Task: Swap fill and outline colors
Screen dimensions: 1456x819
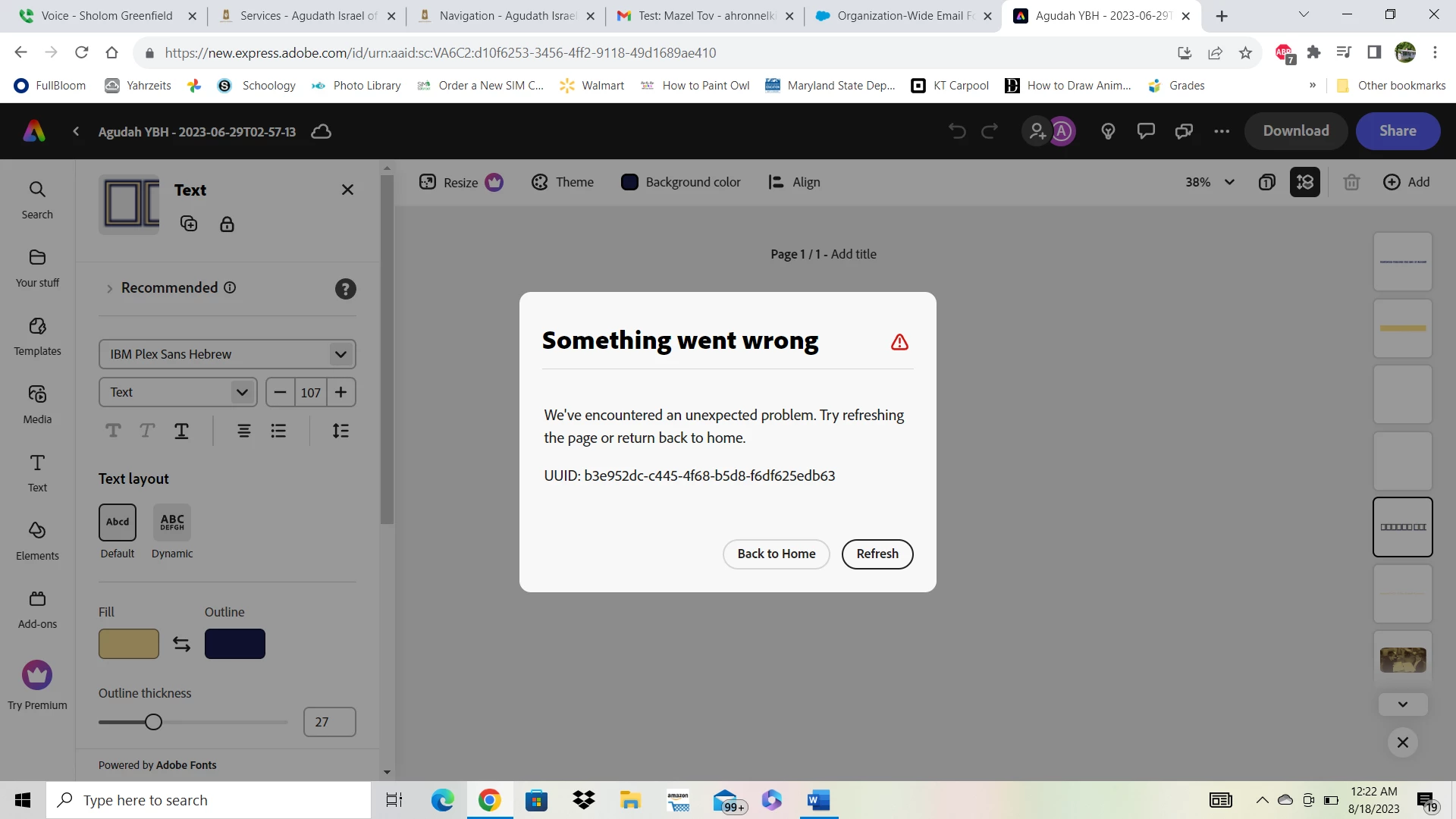Action: [x=181, y=644]
